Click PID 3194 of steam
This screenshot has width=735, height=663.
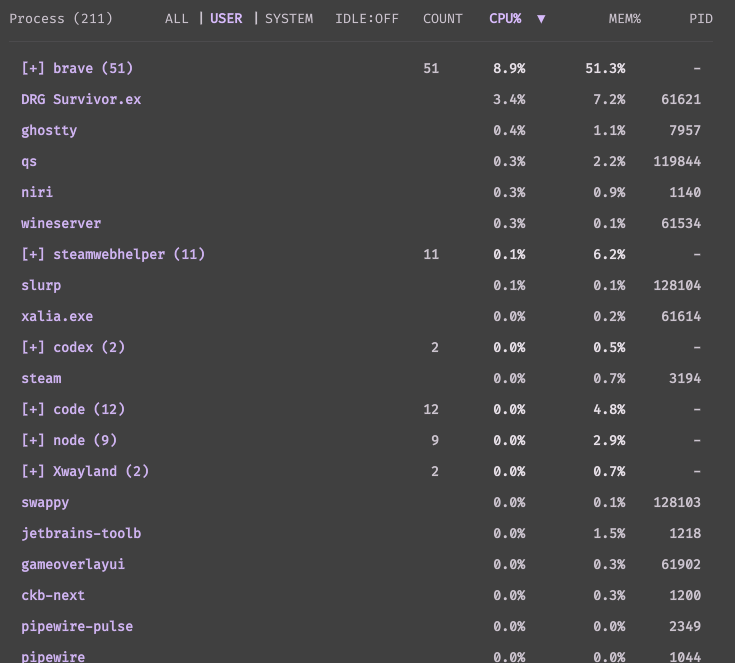pos(685,378)
